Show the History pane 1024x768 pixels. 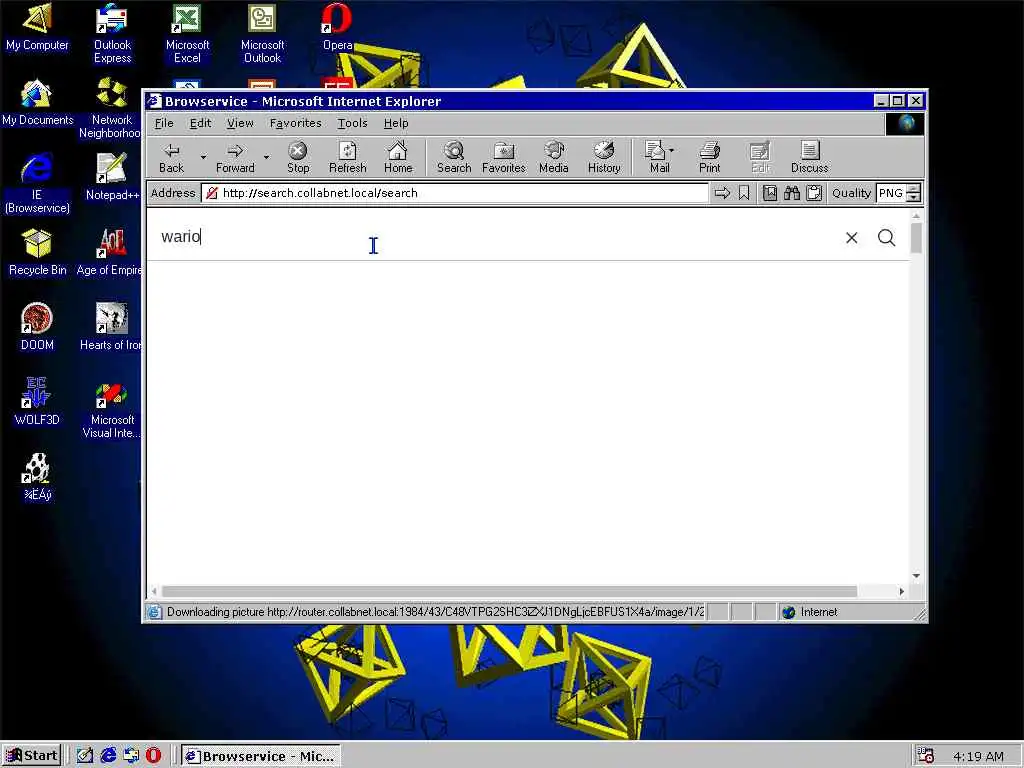tap(603, 158)
